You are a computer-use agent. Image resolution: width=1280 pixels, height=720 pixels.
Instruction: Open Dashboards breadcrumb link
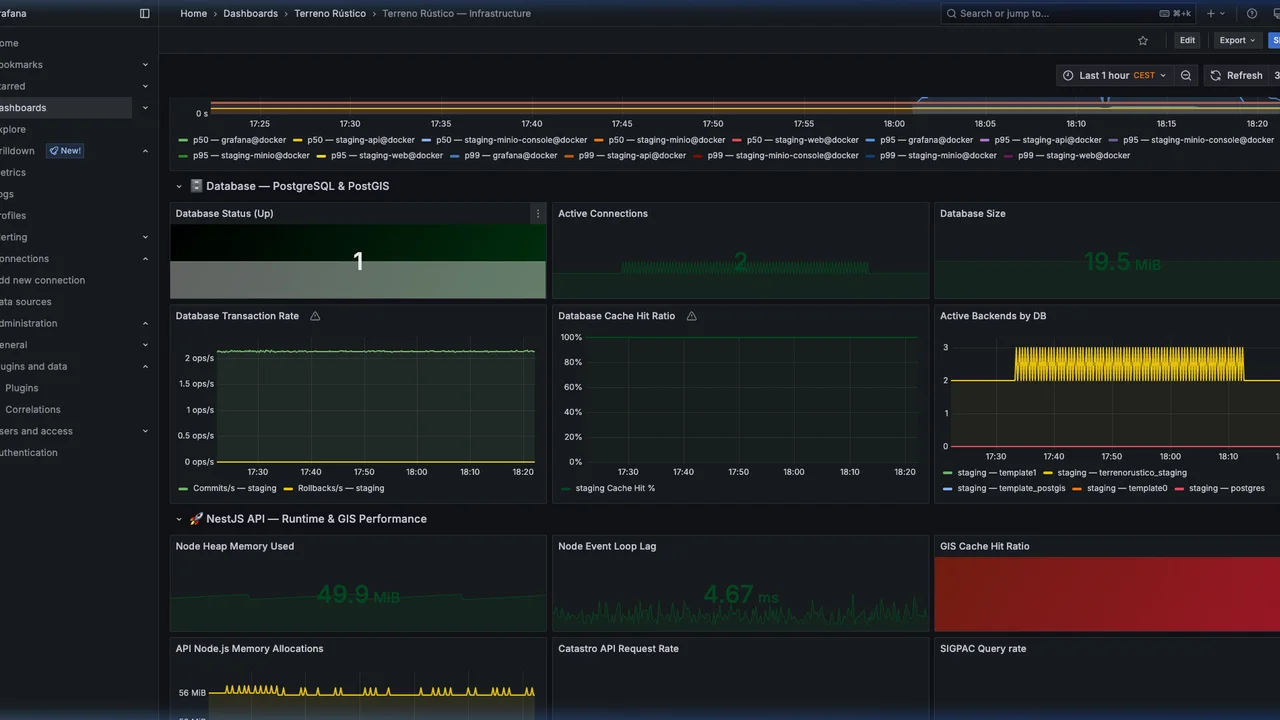coord(251,14)
